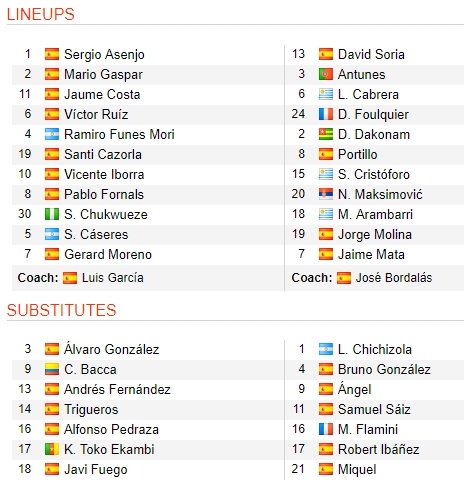Click Jaime Mata in lineup
Viewport: 464px width, 483px height.
point(371,254)
